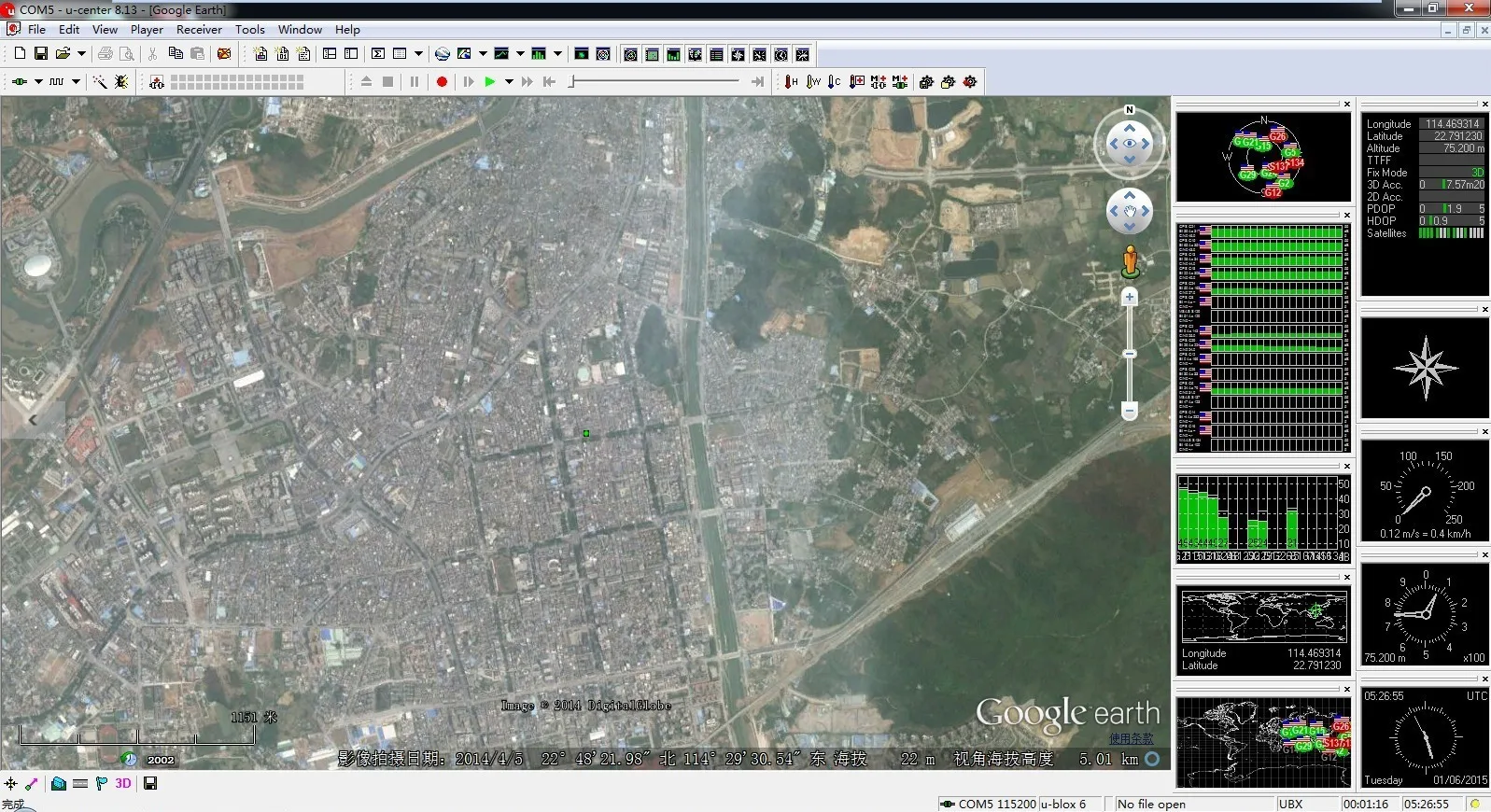Click the Google Earth zoom out minus
This screenshot has width=1491, height=812.
pos(1130,411)
